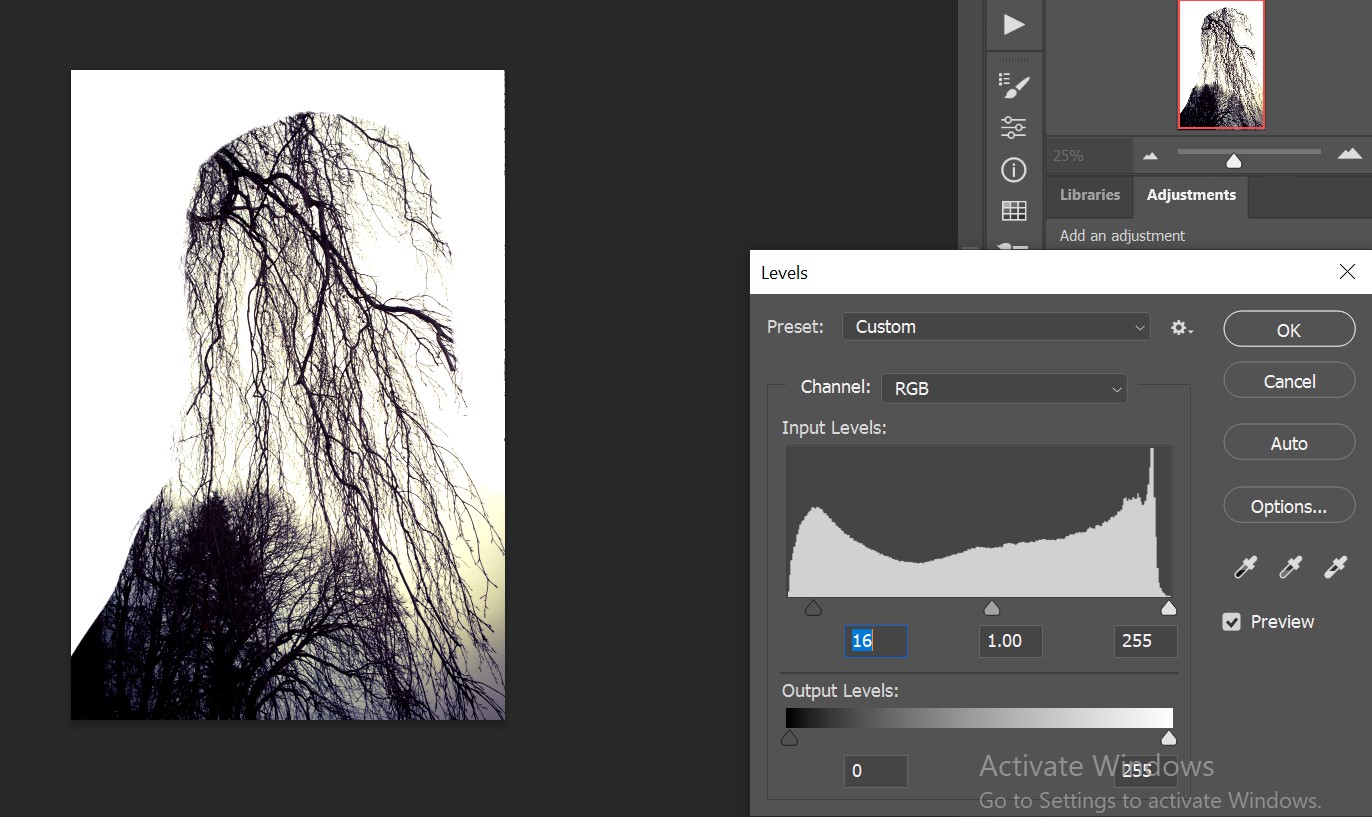Screen dimensions: 1372x817
Task: Click the input highlights slider handle
Action: point(1168,608)
